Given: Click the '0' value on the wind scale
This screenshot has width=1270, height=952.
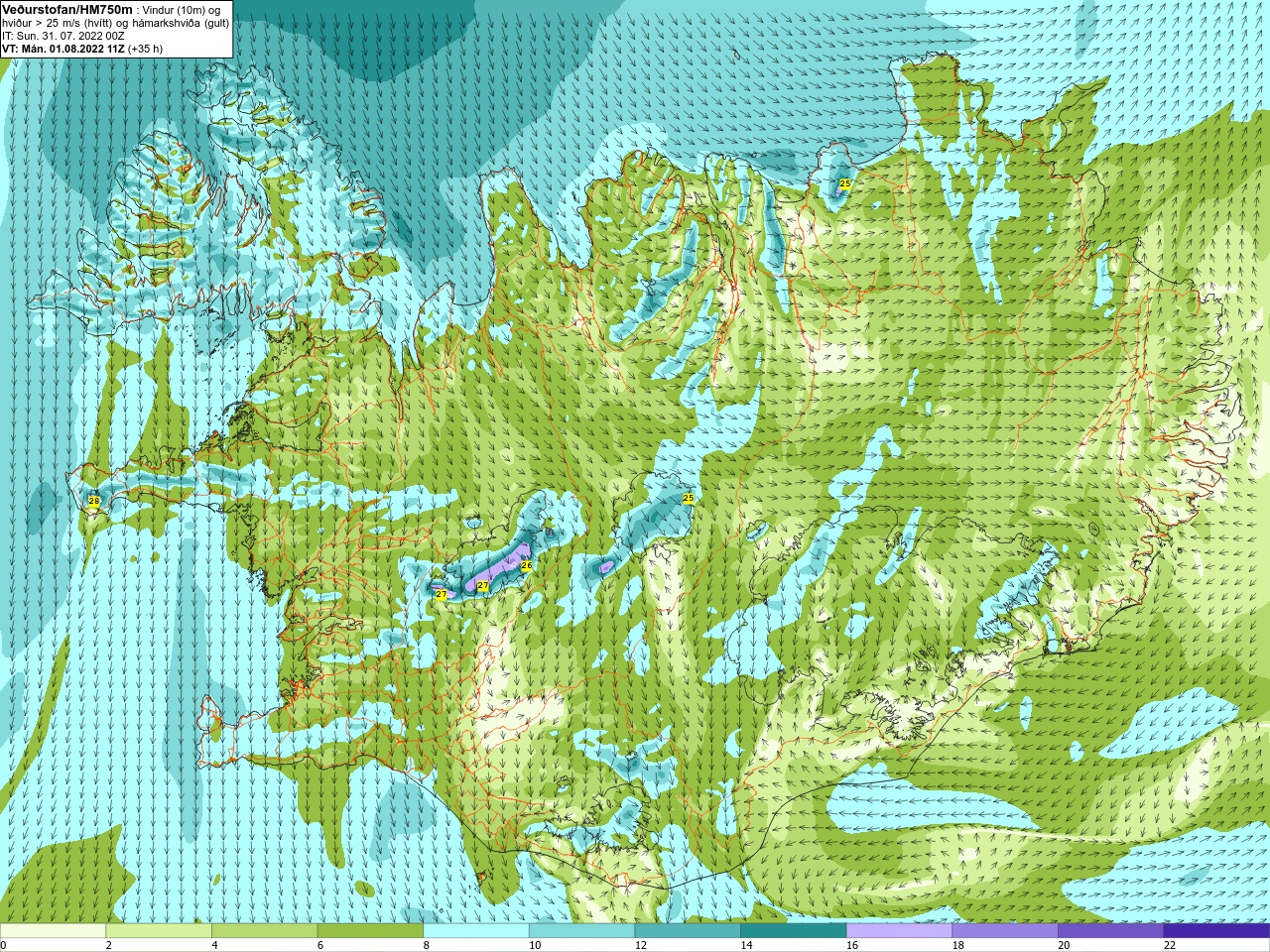Looking at the screenshot, I should 4,945.
